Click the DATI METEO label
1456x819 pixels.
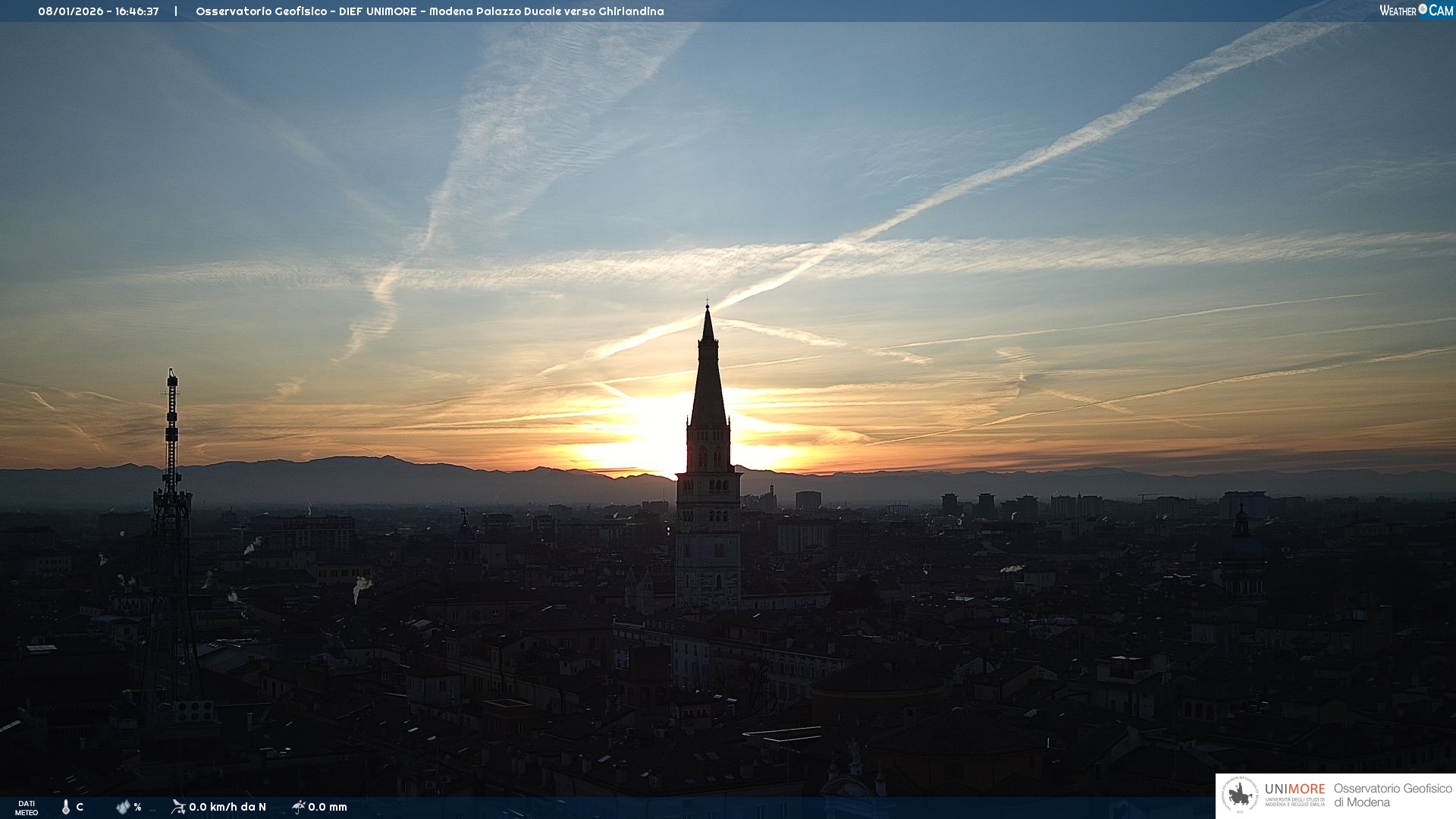click(x=27, y=808)
